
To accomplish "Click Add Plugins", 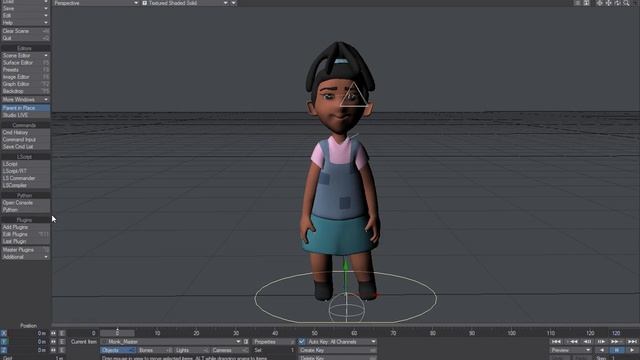I will tap(25, 227).
